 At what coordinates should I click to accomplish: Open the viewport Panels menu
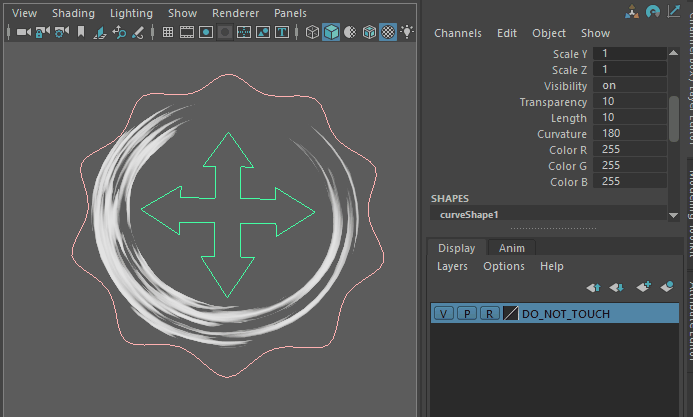coord(290,13)
